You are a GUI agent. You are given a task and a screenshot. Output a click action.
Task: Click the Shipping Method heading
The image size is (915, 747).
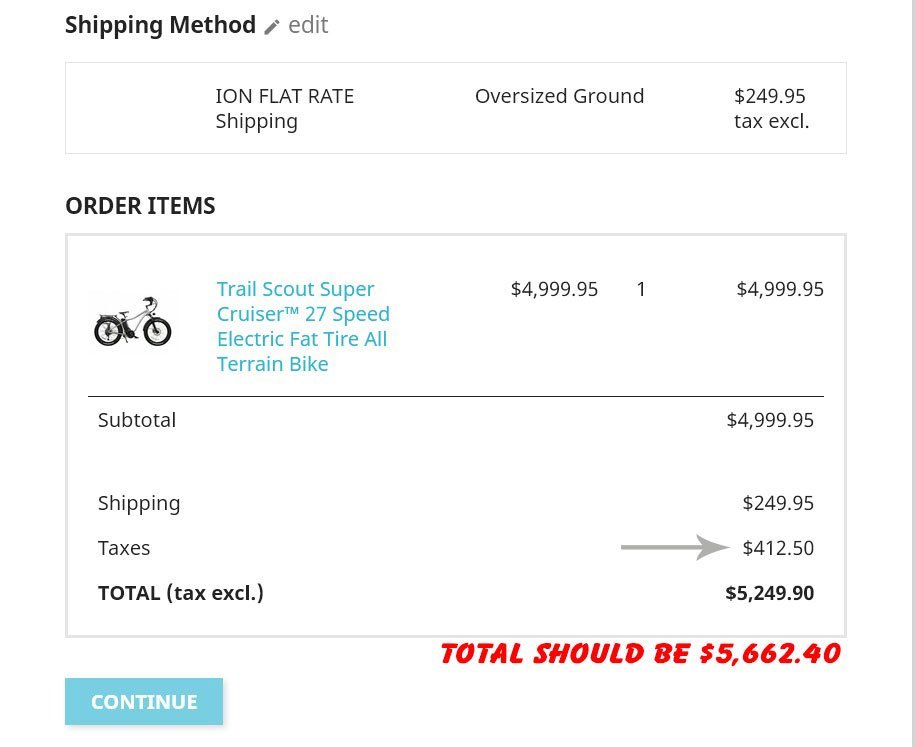point(160,25)
